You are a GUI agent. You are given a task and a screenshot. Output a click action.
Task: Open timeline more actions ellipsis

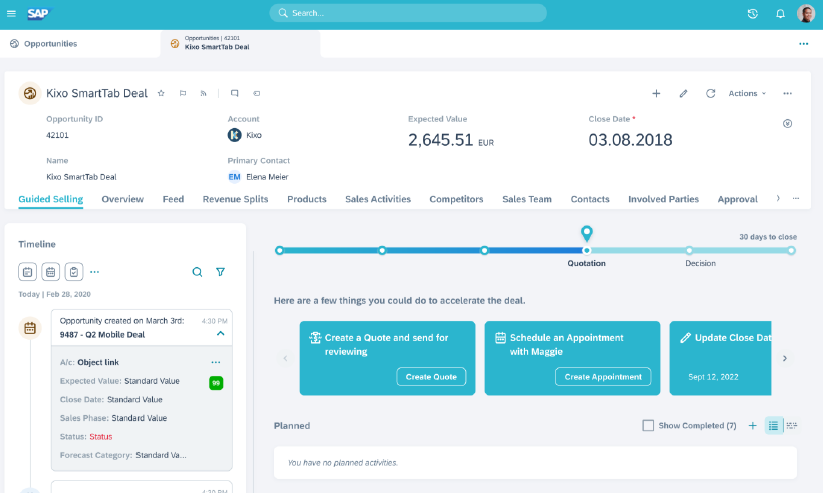(94, 272)
